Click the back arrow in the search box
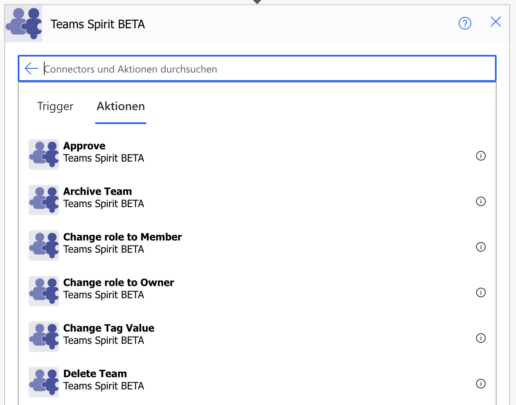The image size is (516, 405). point(31,69)
